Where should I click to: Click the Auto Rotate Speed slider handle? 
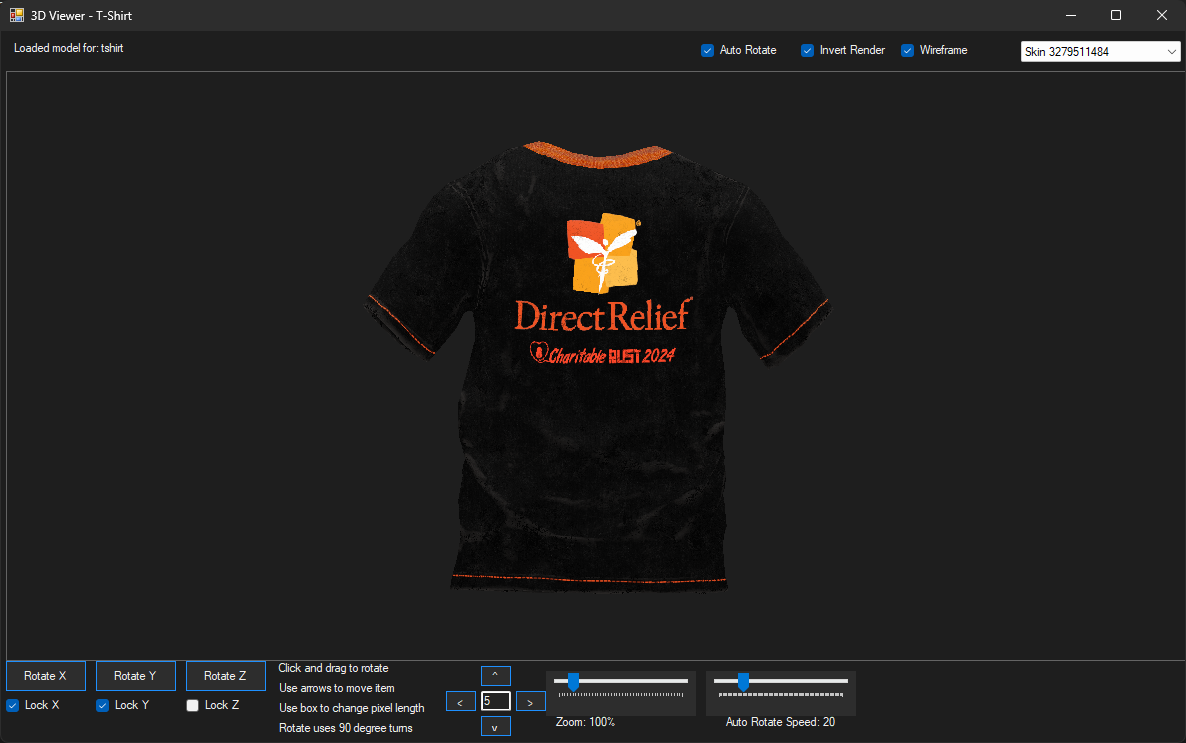pyautogui.click(x=744, y=682)
